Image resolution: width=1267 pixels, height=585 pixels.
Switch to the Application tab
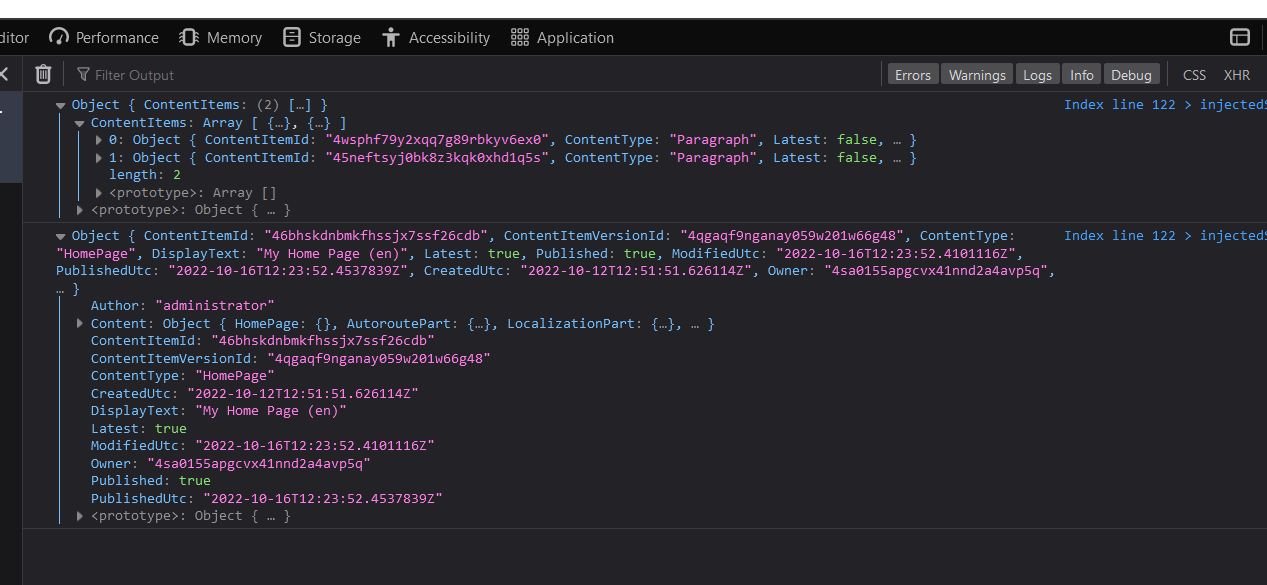[x=562, y=37]
